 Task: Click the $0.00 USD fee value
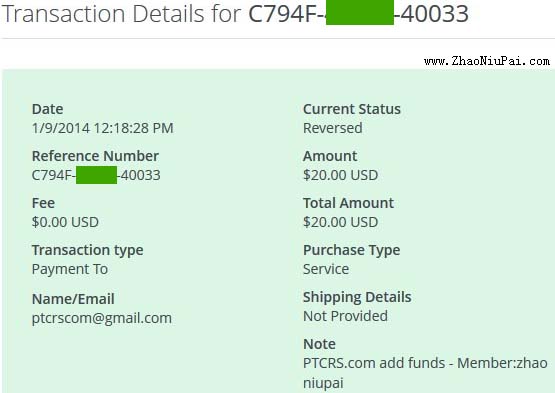[x=65, y=222]
